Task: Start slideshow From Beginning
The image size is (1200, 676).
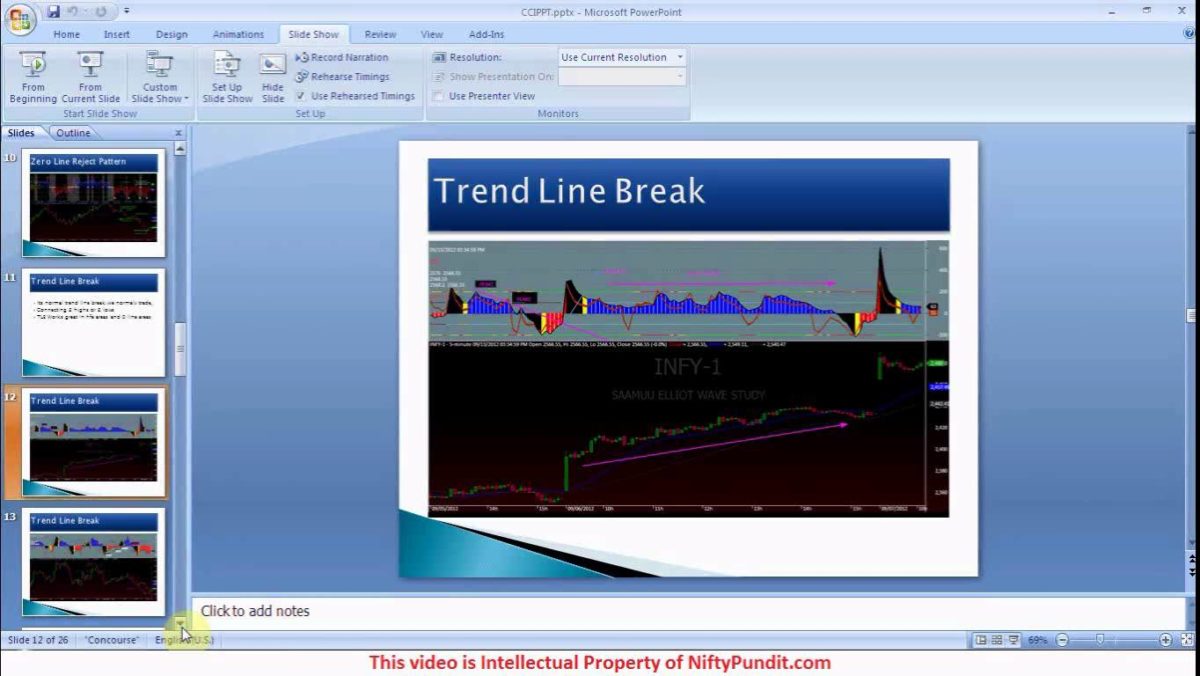Action: (x=33, y=78)
